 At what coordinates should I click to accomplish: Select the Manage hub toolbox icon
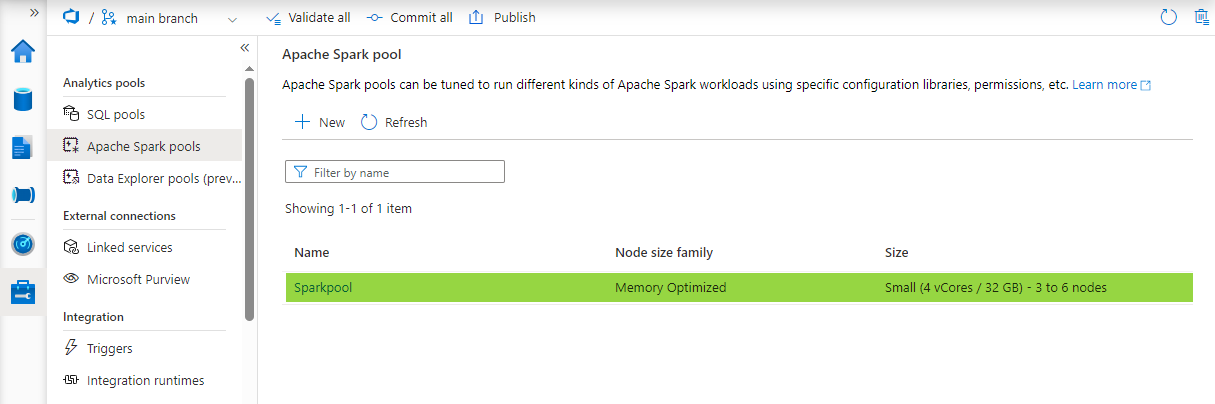tap(23, 292)
